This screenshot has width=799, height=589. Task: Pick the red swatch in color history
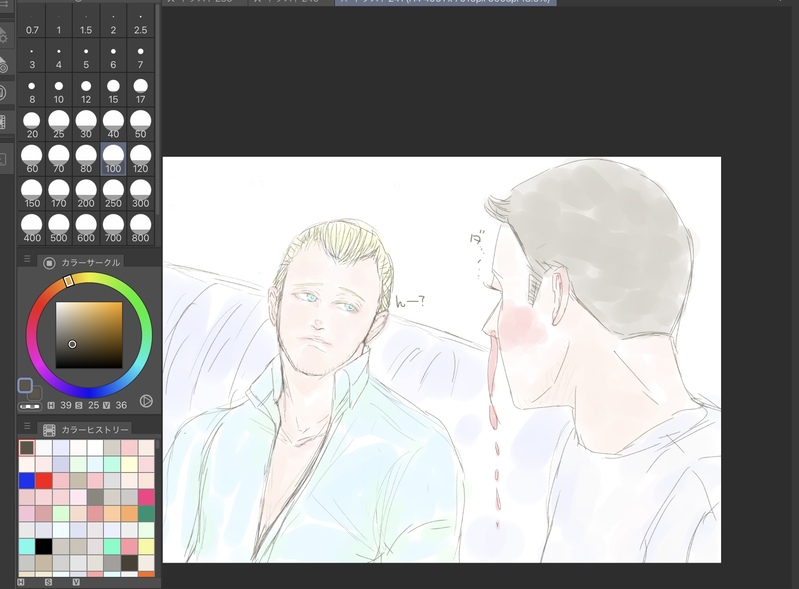pos(44,480)
